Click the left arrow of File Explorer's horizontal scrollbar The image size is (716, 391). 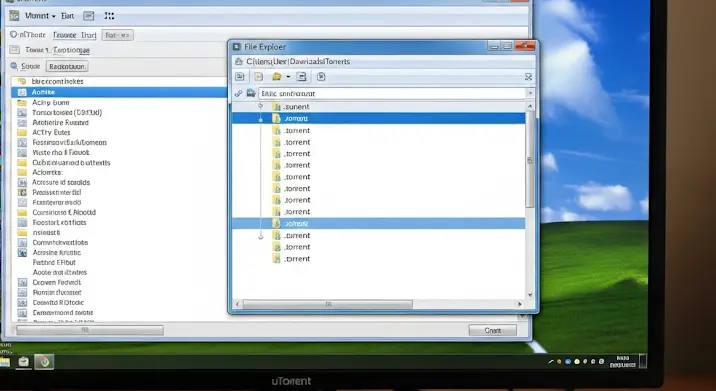(237, 304)
